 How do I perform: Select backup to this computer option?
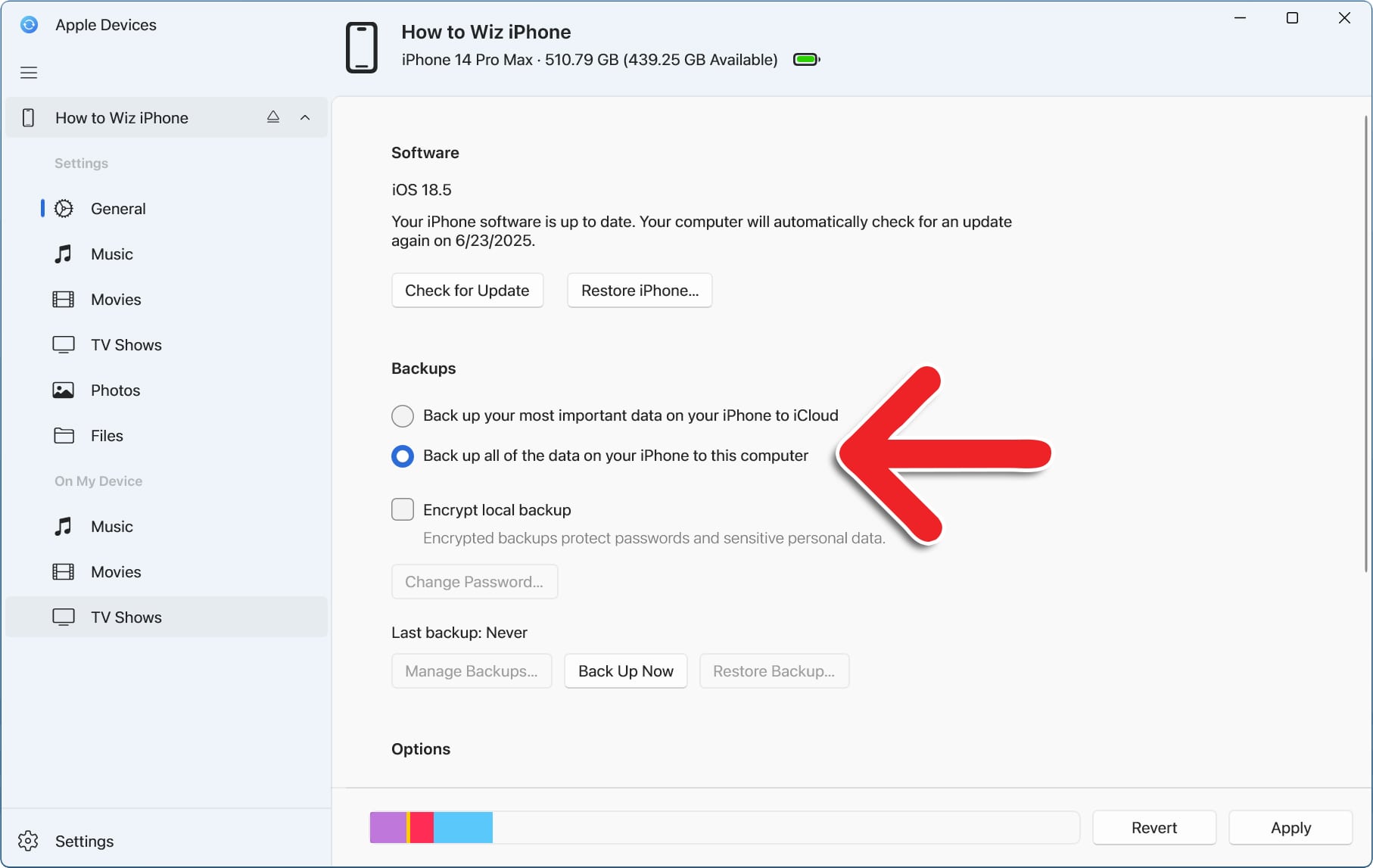402,456
